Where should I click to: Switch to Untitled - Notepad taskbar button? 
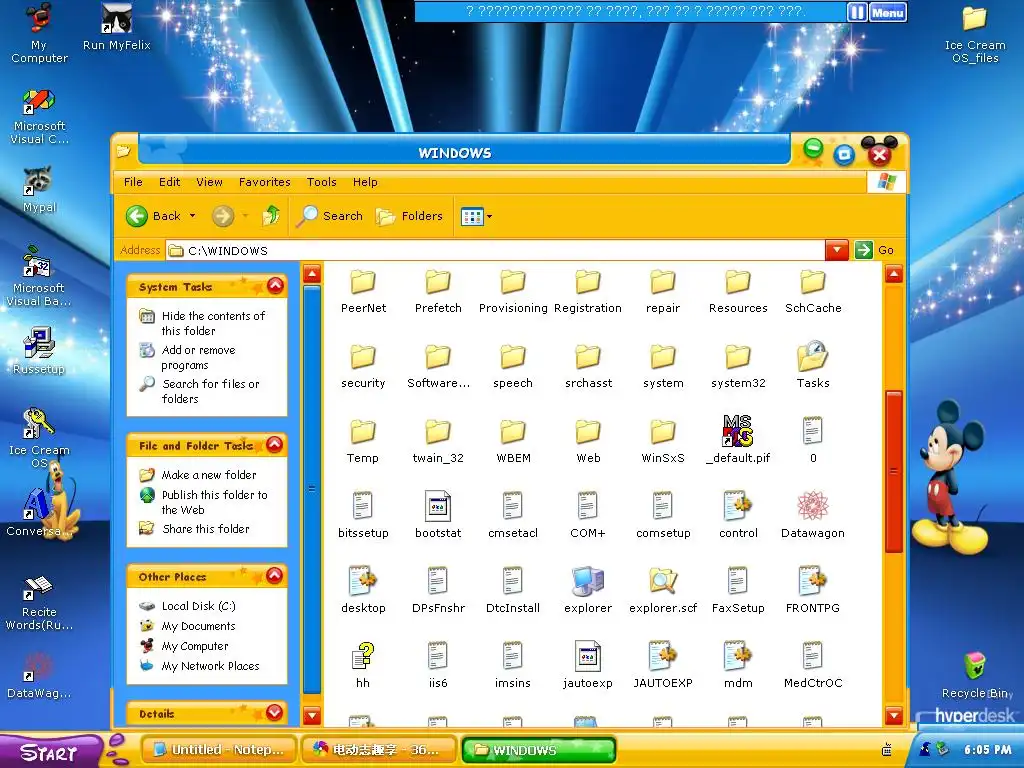pyautogui.click(x=219, y=750)
